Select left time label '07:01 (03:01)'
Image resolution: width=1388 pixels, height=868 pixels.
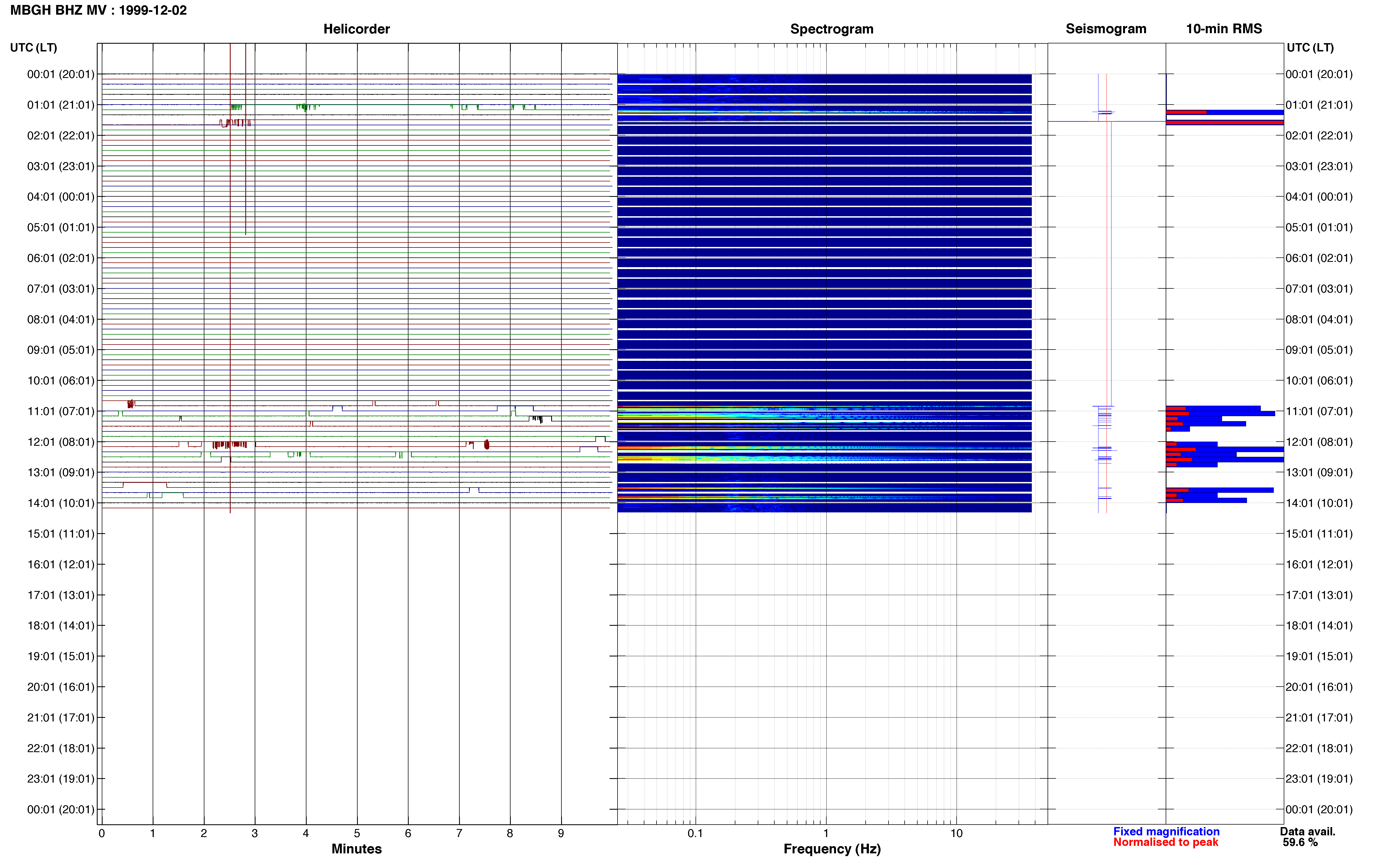click(61, 289)
